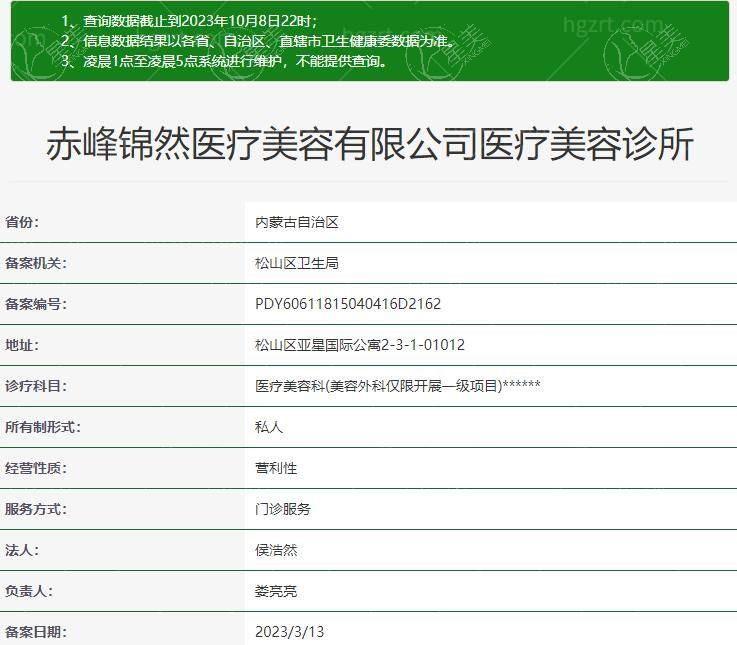The width and height of the screenshot is (737, 645).
Task: Select the value 门诊服务
Action: 283,509
